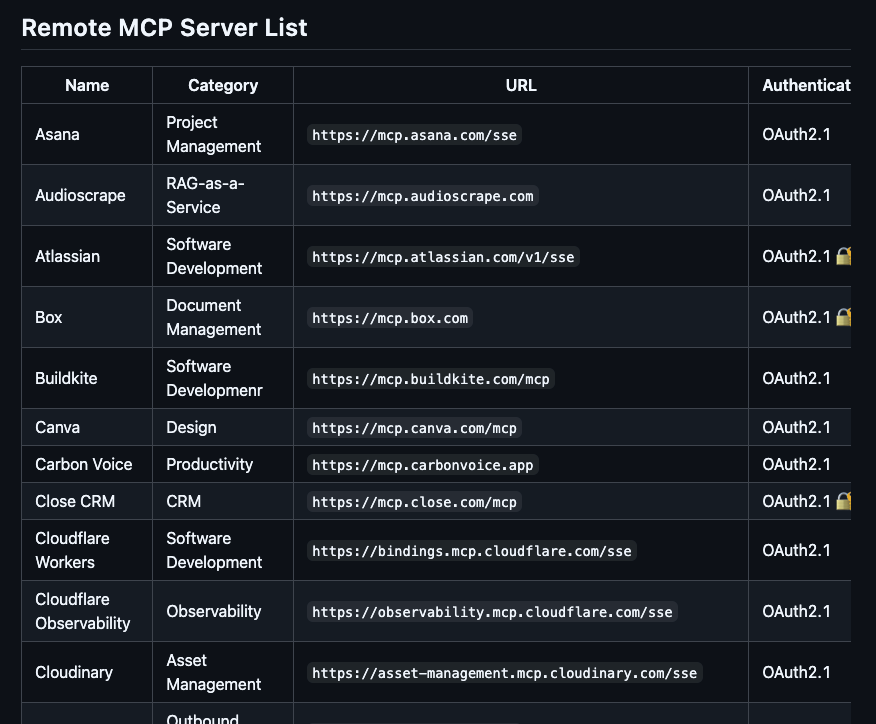
Task: Click the Category column header
Action: click(223, 85)
